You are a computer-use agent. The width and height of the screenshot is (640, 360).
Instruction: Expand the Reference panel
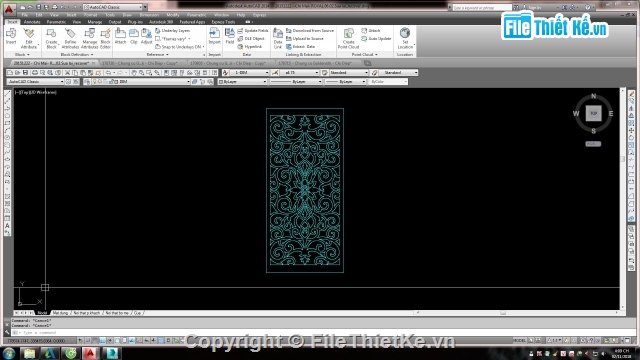(x=158, y=54)
